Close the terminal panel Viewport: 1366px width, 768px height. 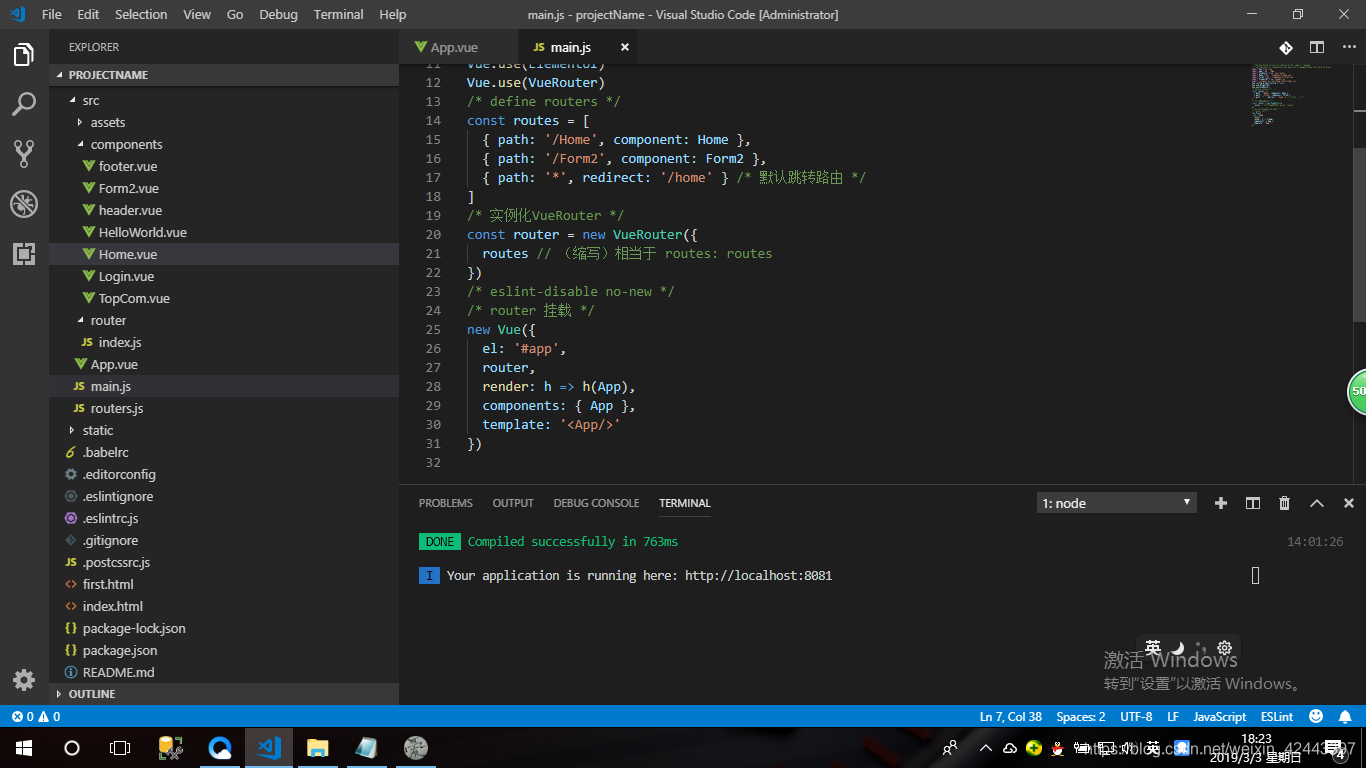[1349, 503]
